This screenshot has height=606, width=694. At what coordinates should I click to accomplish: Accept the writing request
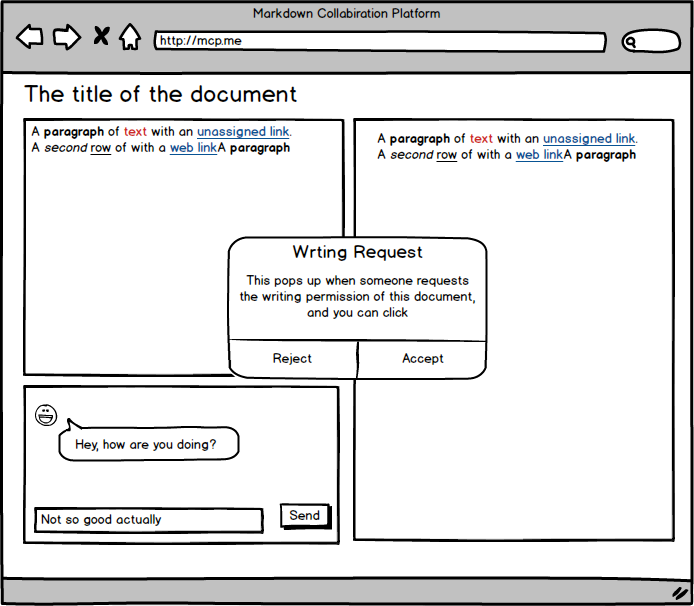click(422, 359)
